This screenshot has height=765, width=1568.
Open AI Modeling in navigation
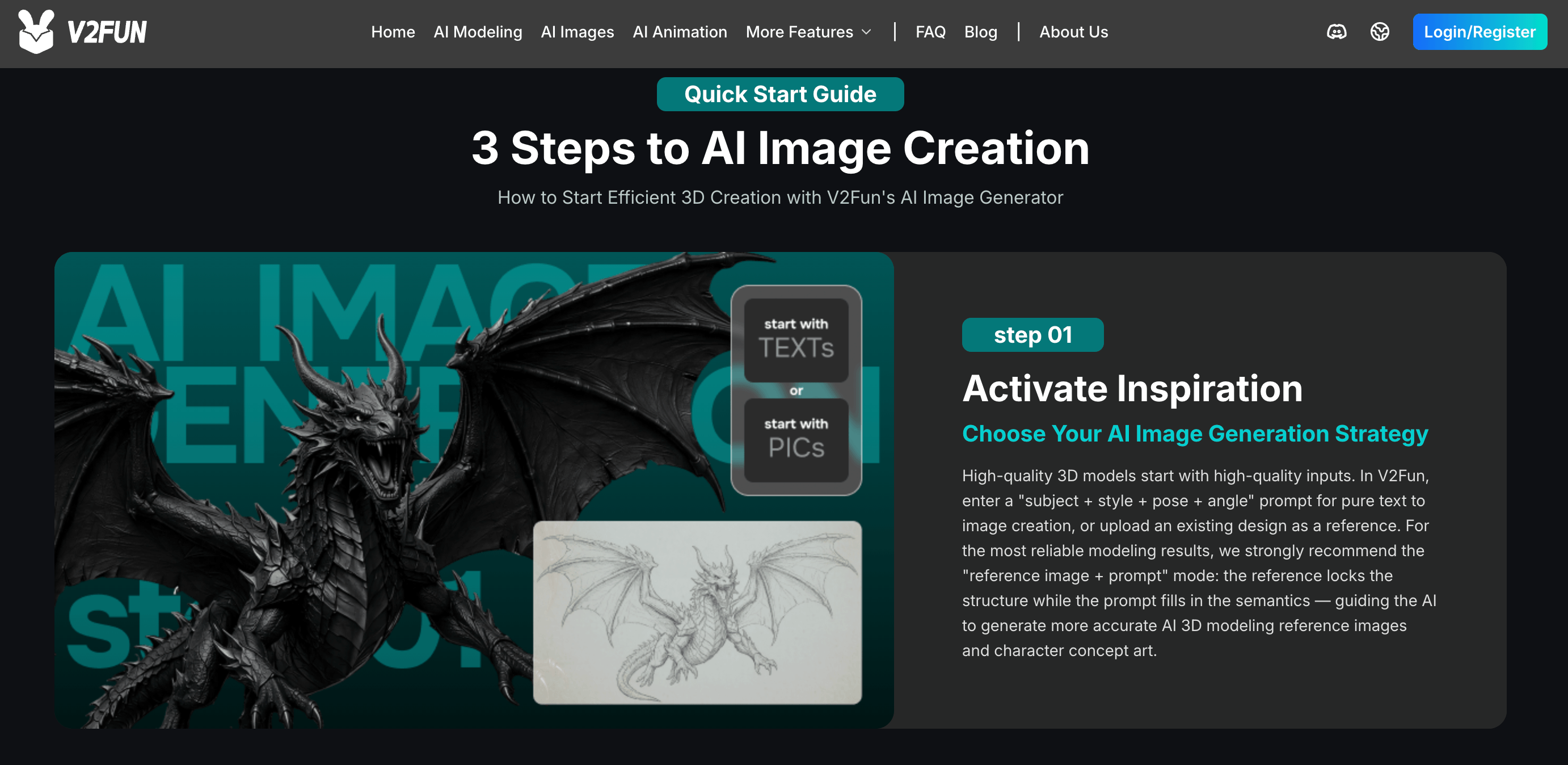(x=477, y=32)
